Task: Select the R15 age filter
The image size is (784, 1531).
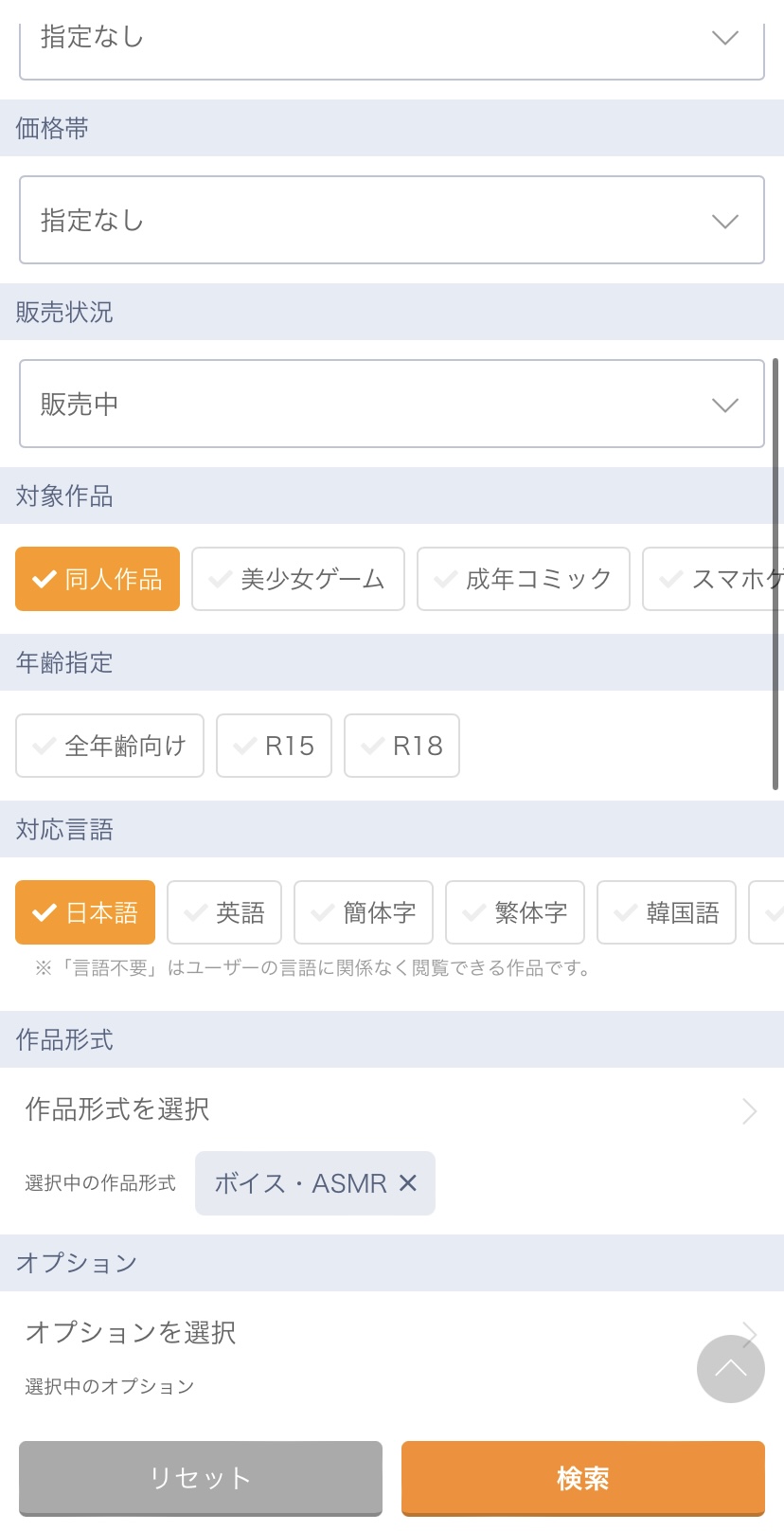Action: coord(274,746)
